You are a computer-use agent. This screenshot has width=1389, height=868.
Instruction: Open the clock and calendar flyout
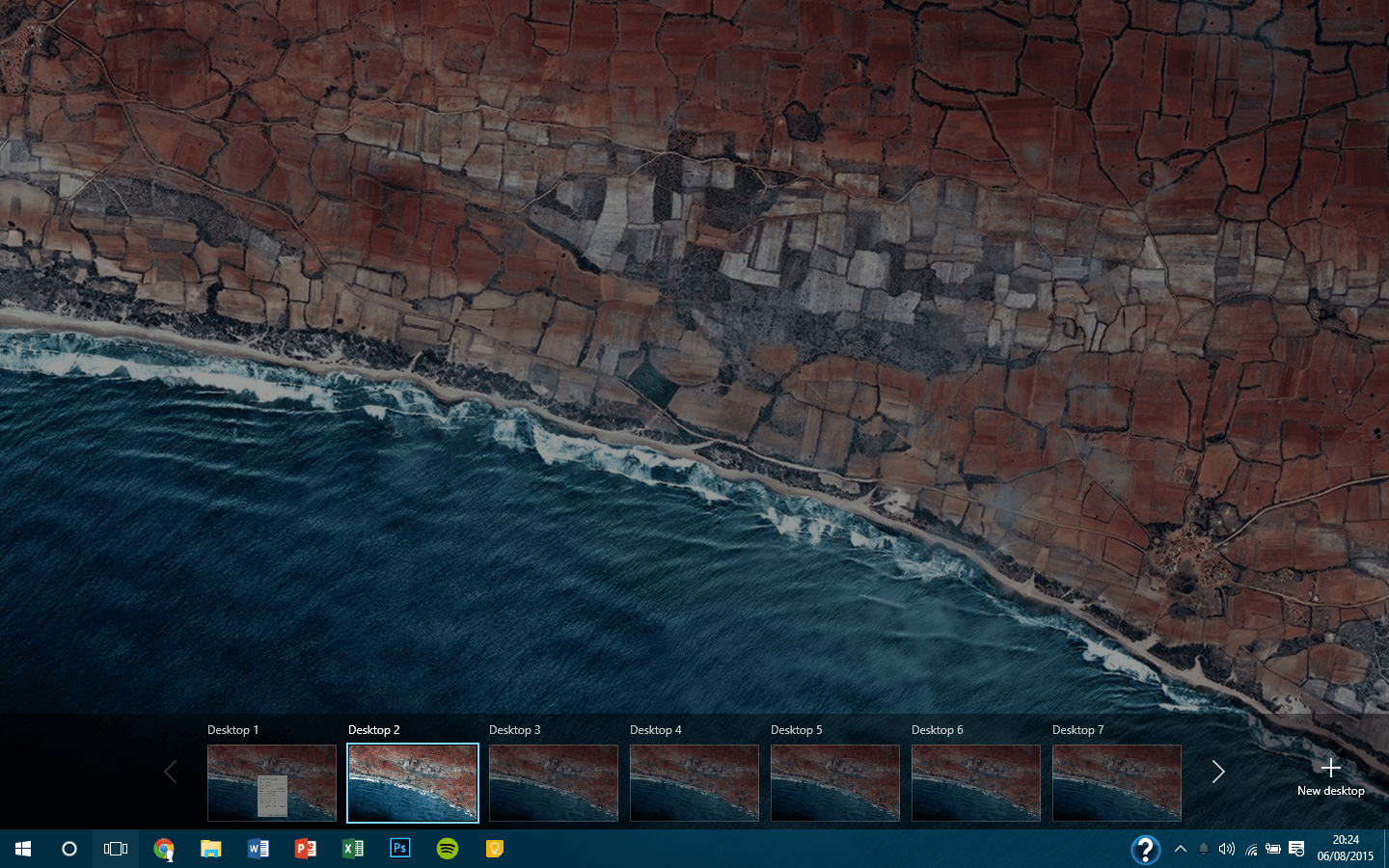pos(1346,849)
